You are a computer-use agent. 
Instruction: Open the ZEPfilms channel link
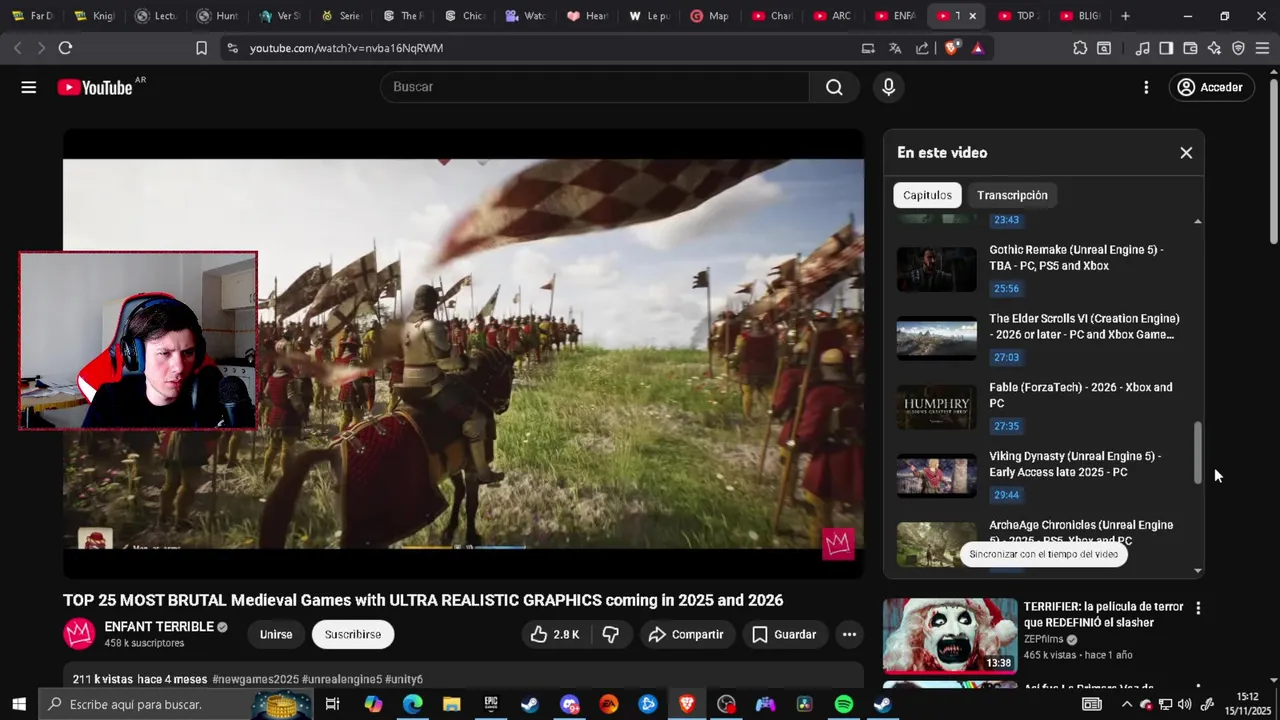tap(1044, 639)
